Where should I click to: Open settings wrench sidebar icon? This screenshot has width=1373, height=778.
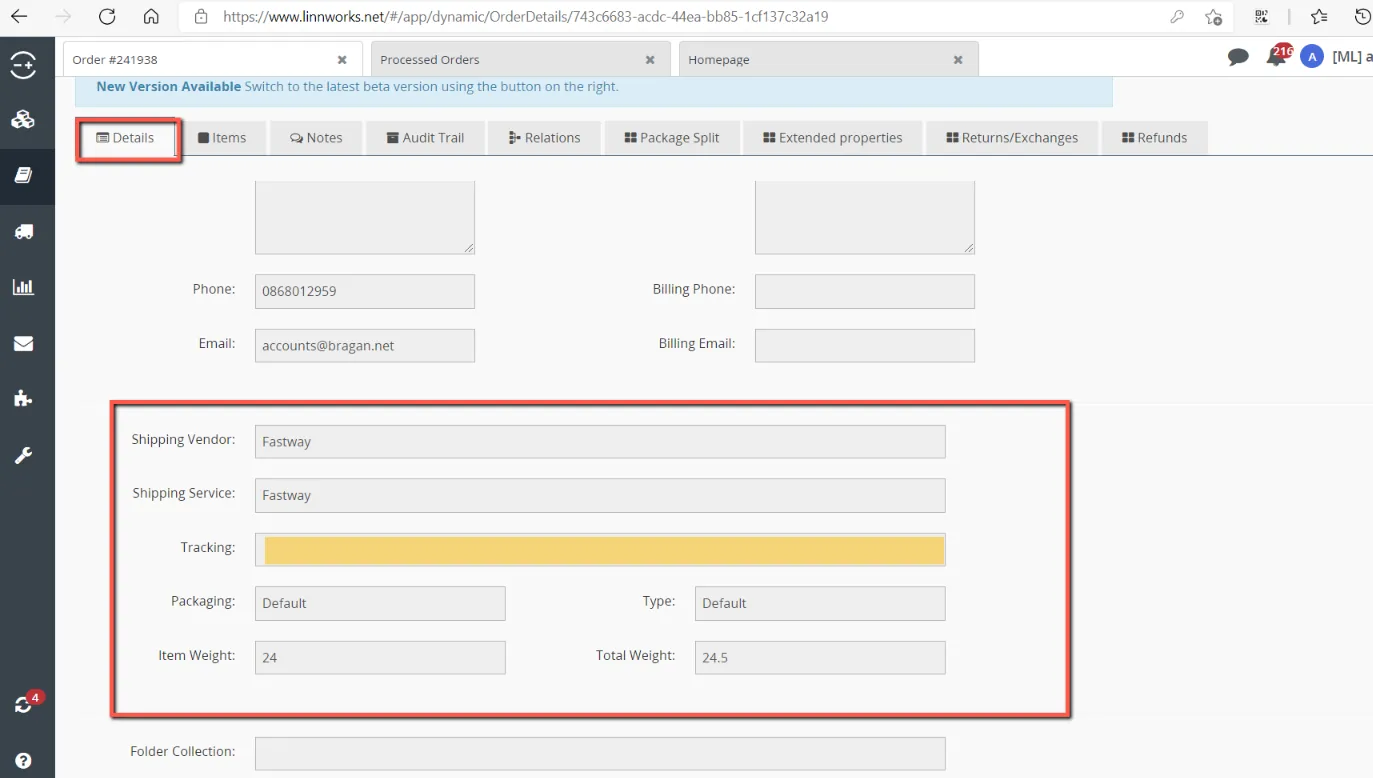click(23, 455)
